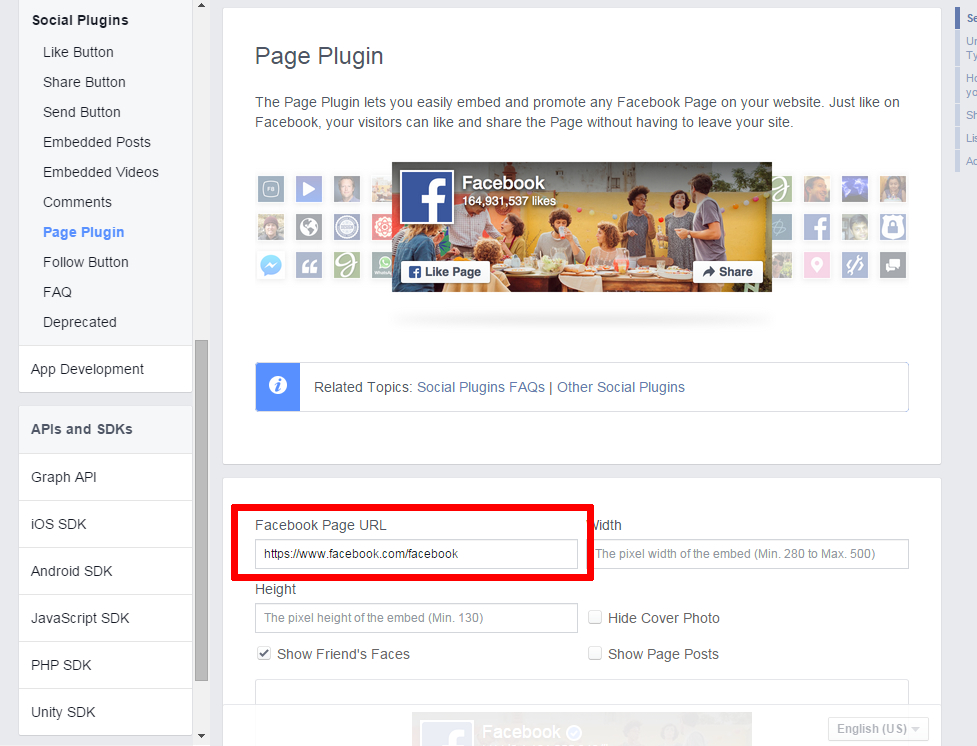Enable the Hide Cover Photo checkbox
Screen dimensions: 977x746
coord(595,617)
